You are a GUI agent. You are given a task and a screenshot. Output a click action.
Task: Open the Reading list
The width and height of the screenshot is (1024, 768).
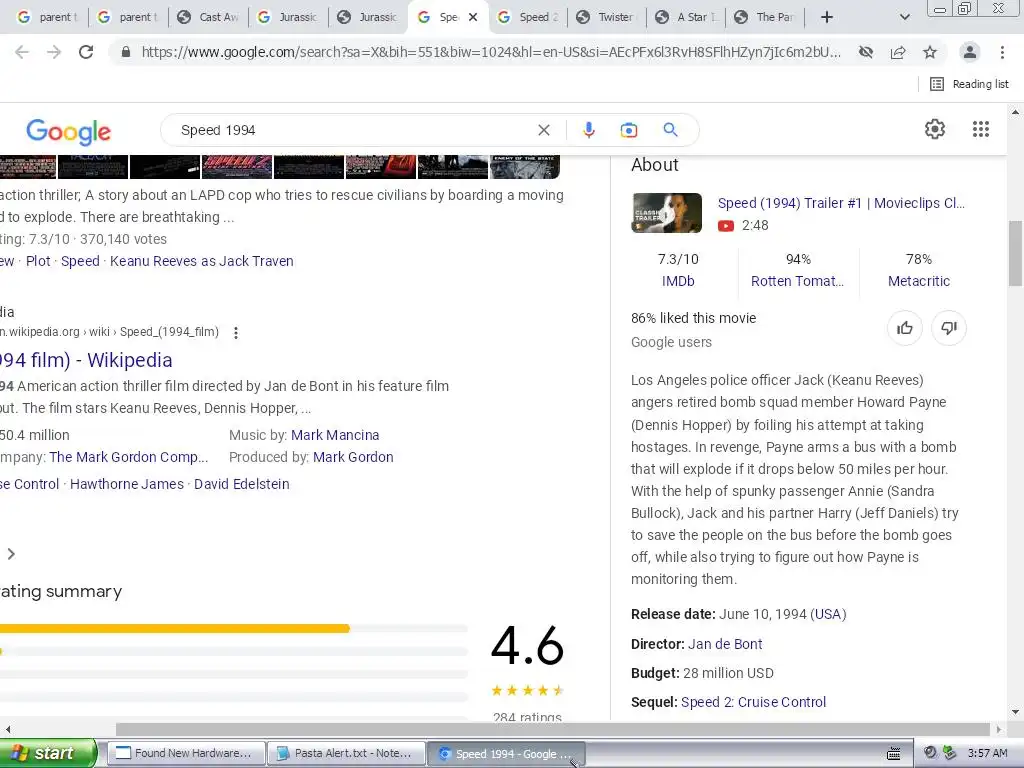969,84
